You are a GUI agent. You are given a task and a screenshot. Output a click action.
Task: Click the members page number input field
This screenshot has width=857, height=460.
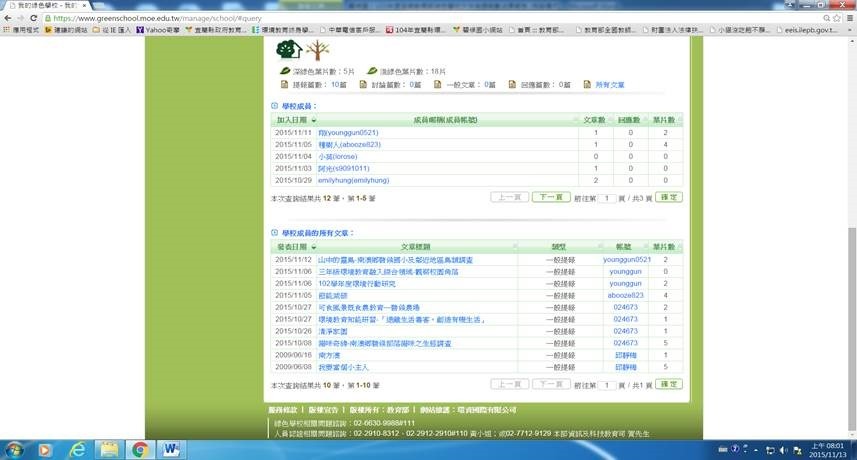click(x=607, y=198)
